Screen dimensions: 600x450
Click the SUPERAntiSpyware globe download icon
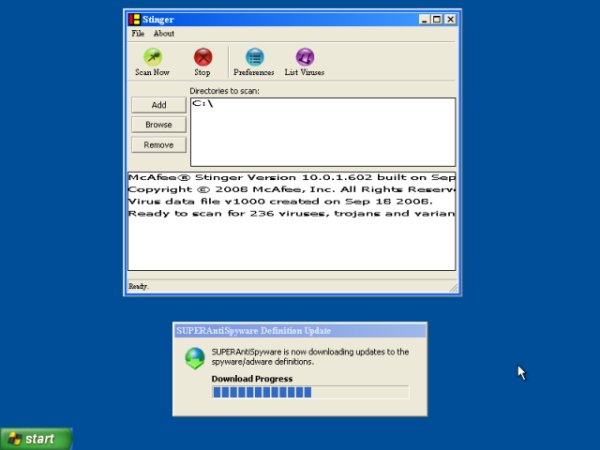pos(195,358)
